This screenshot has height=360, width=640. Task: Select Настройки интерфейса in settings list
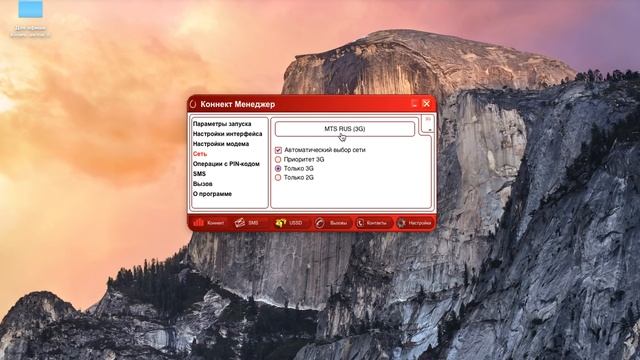click(227, 134)
